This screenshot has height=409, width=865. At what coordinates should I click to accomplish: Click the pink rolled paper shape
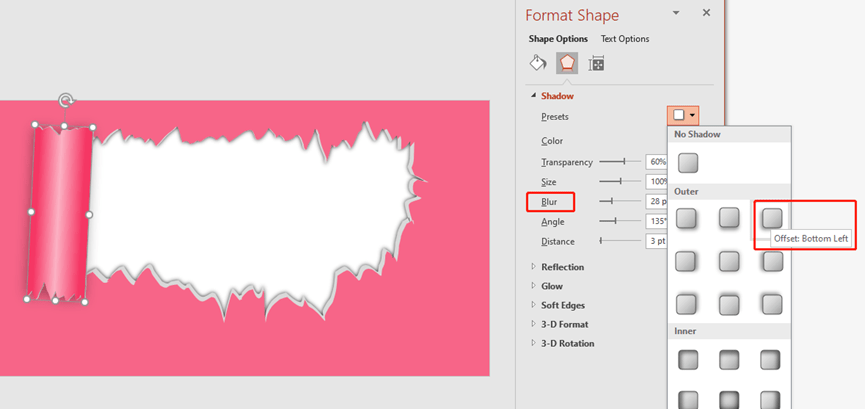coord(60,214)
